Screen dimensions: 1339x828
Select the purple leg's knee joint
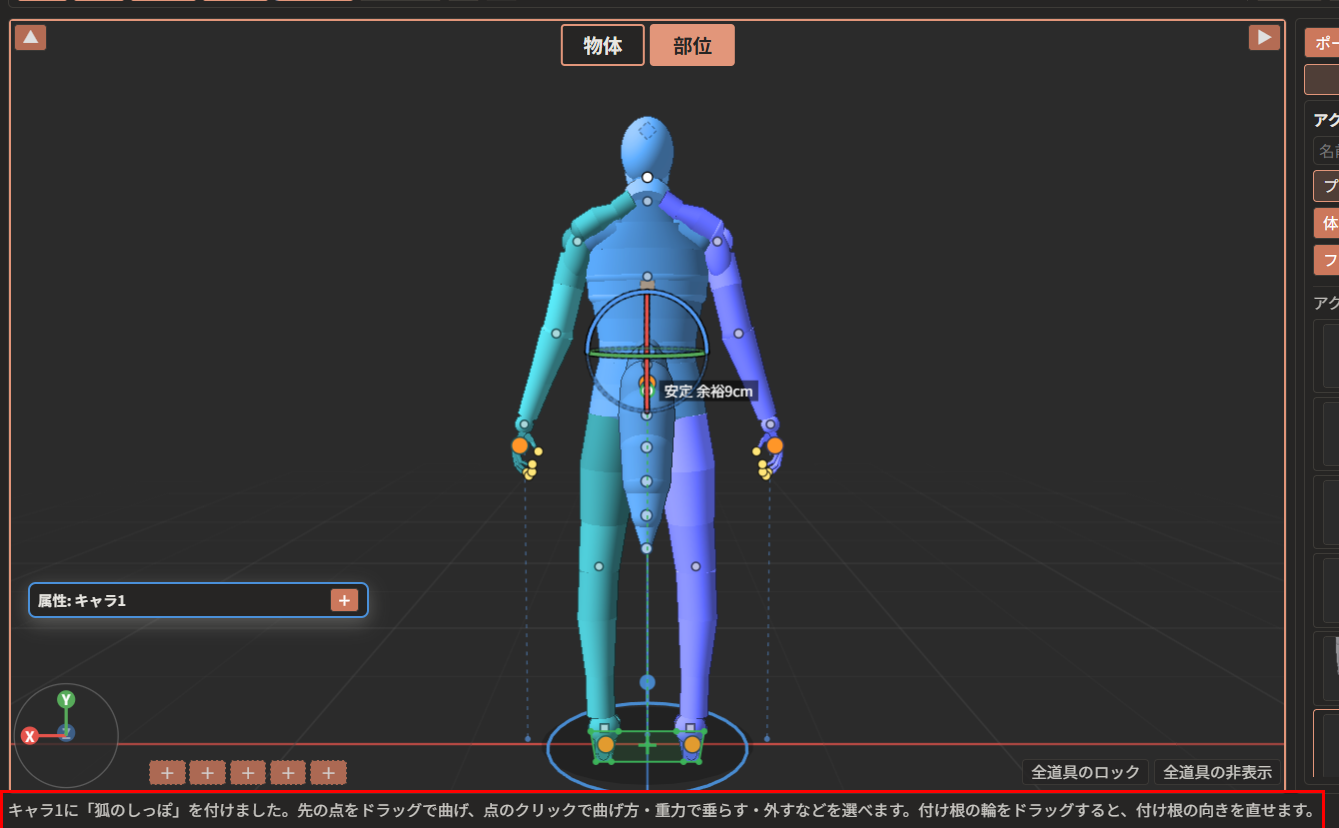pyautogui.click(x=695, y=566)
